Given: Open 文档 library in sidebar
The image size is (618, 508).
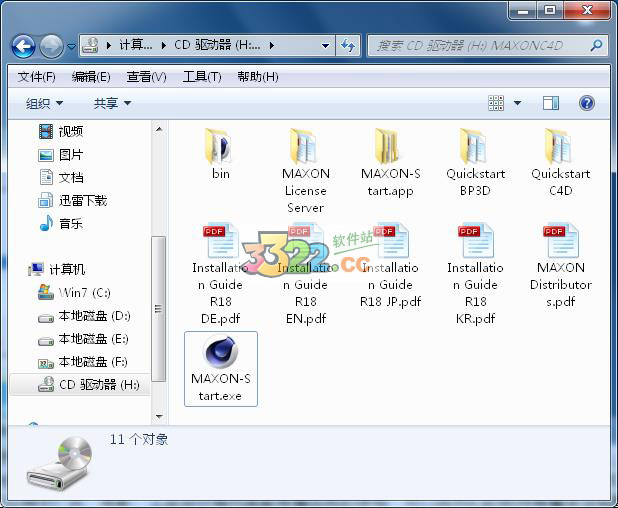Looking at the screenshot, I should pyautogui.click(x=61, y=177).
